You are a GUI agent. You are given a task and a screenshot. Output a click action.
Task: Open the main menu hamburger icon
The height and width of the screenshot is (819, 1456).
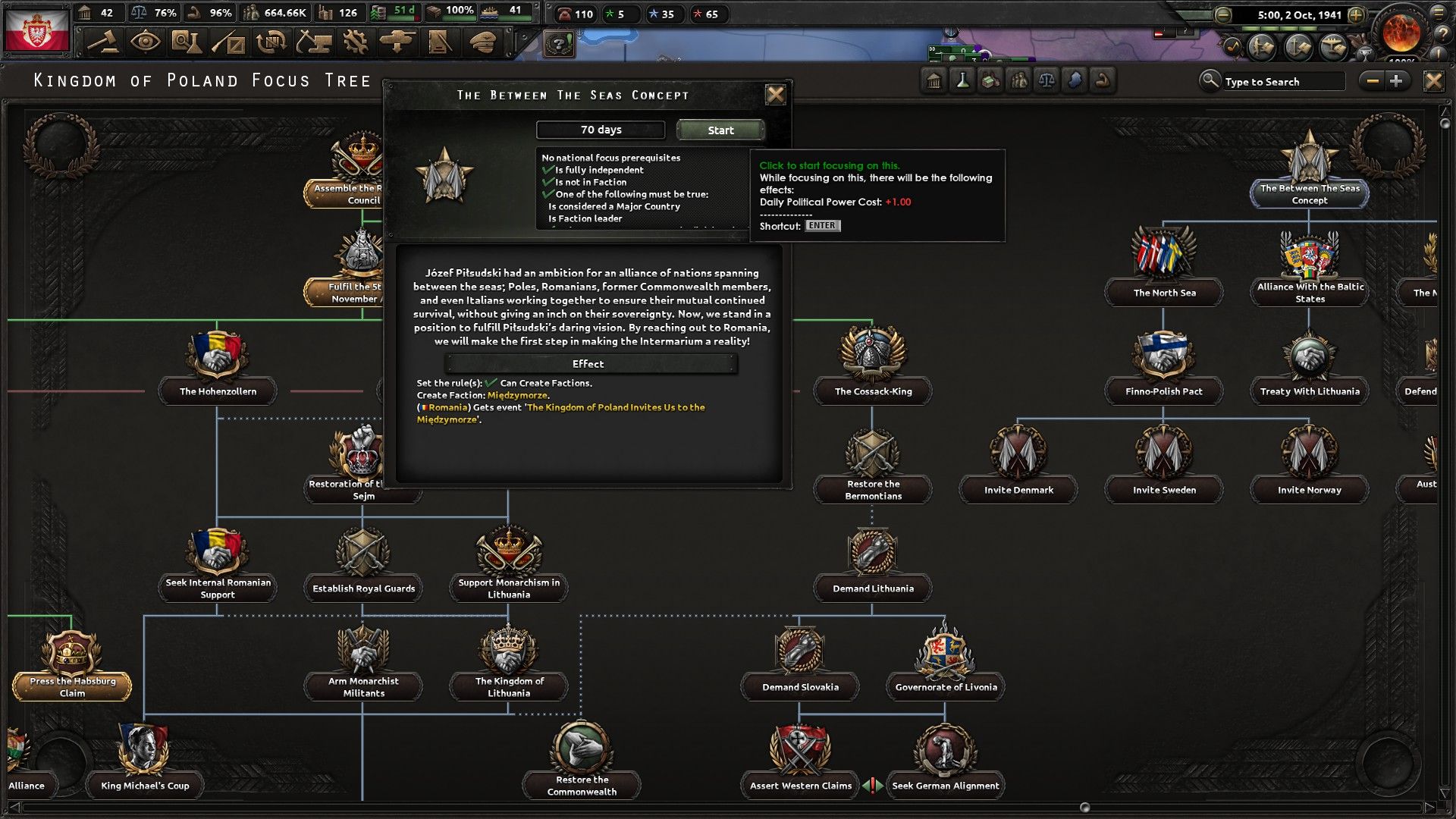[1440, 13]
